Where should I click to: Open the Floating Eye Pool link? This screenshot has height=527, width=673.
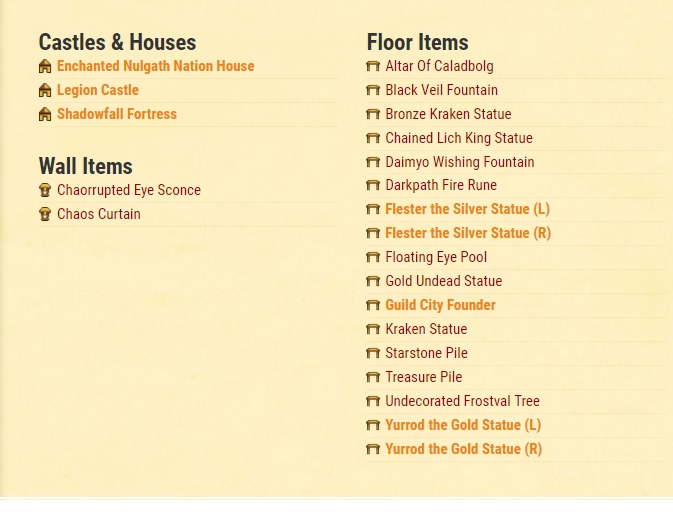click(x=436, y=257)
